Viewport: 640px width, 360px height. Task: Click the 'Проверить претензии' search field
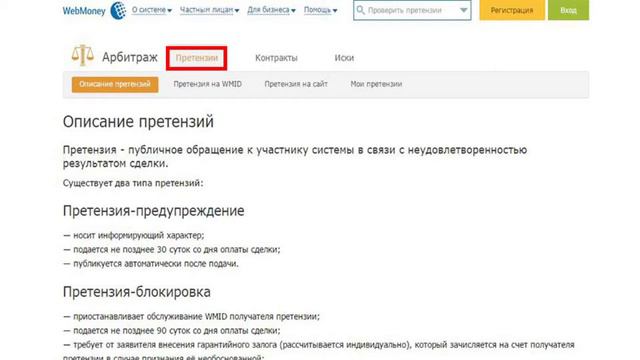pos(412,10)
